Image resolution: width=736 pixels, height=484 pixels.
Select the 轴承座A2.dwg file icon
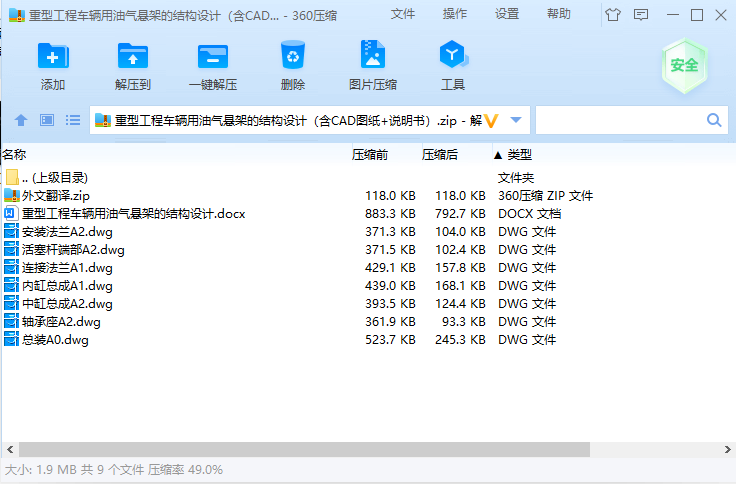tap(12, 322)
